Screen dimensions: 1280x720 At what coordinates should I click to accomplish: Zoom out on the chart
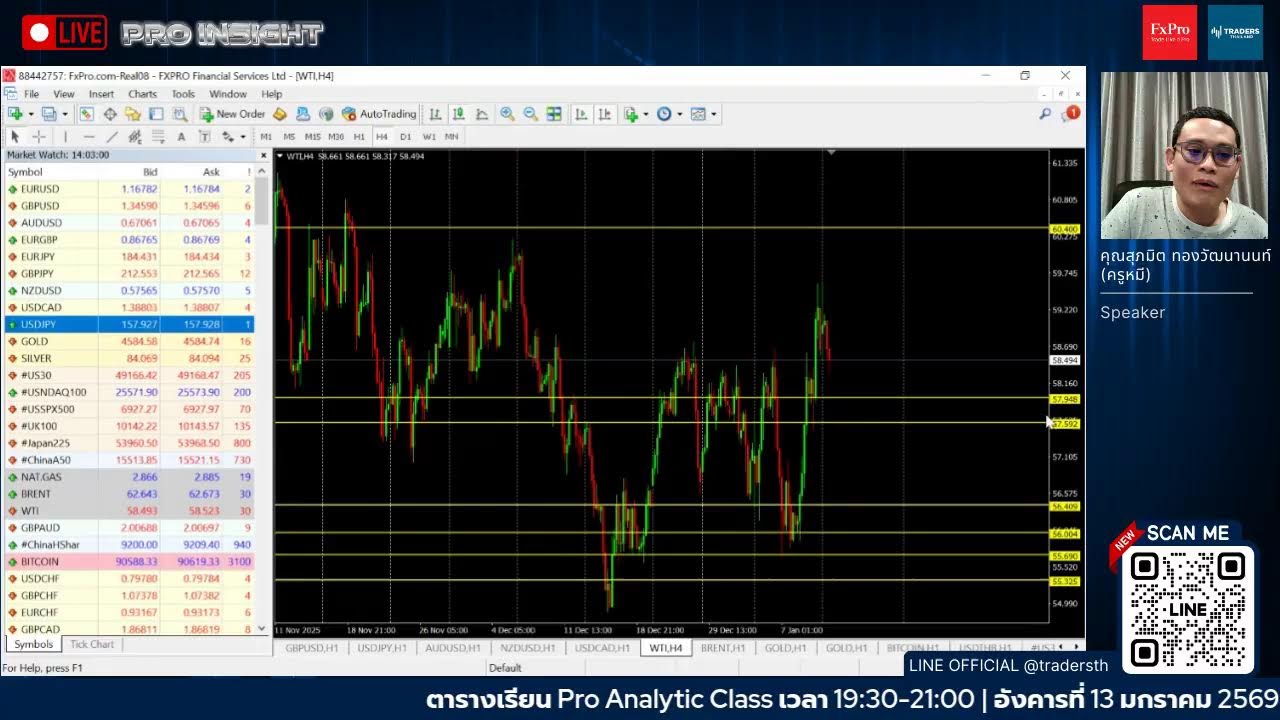[x=531, y=114]
